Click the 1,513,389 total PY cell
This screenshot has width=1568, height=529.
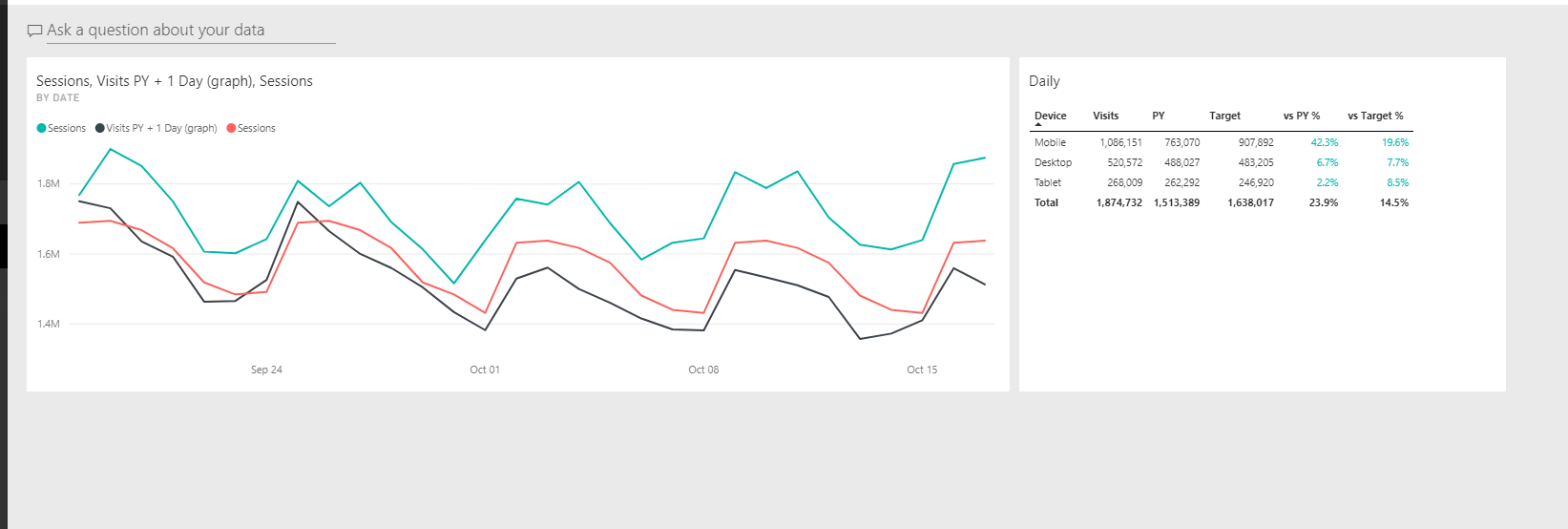coord(1177,202)
